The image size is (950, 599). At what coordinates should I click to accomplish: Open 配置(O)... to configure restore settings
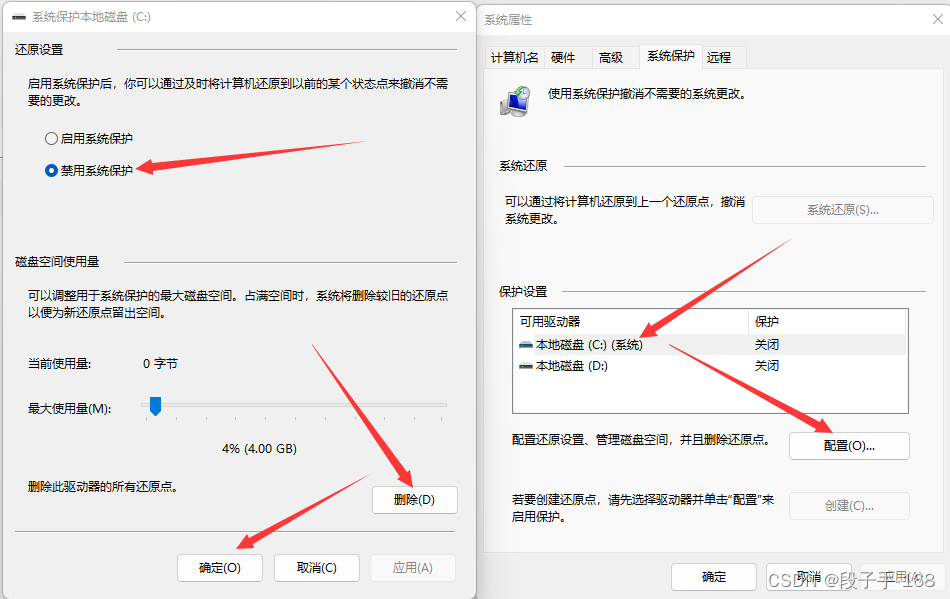point(848,445)
